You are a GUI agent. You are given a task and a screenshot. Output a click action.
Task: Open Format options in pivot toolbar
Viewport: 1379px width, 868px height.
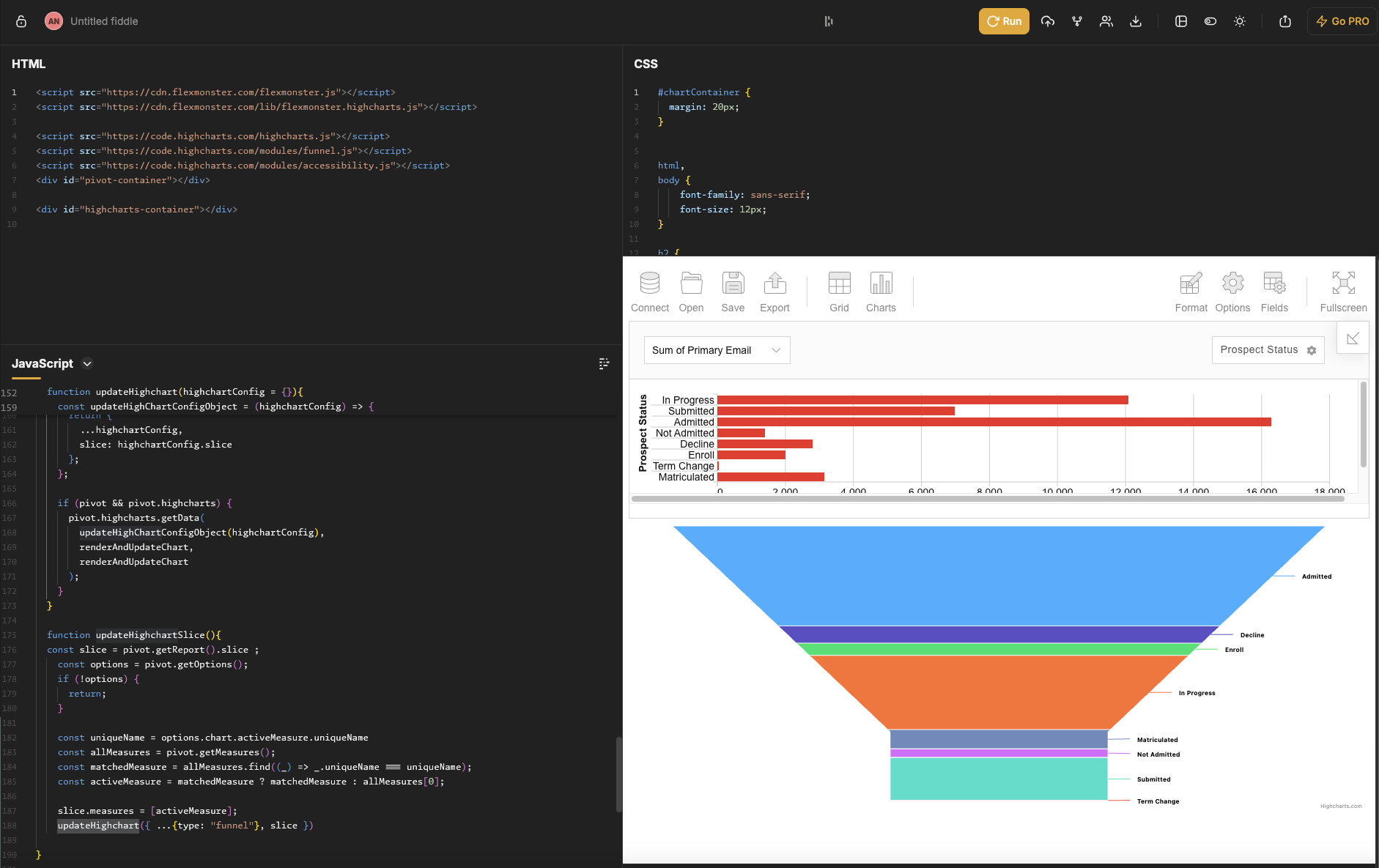click(1191, 292)
